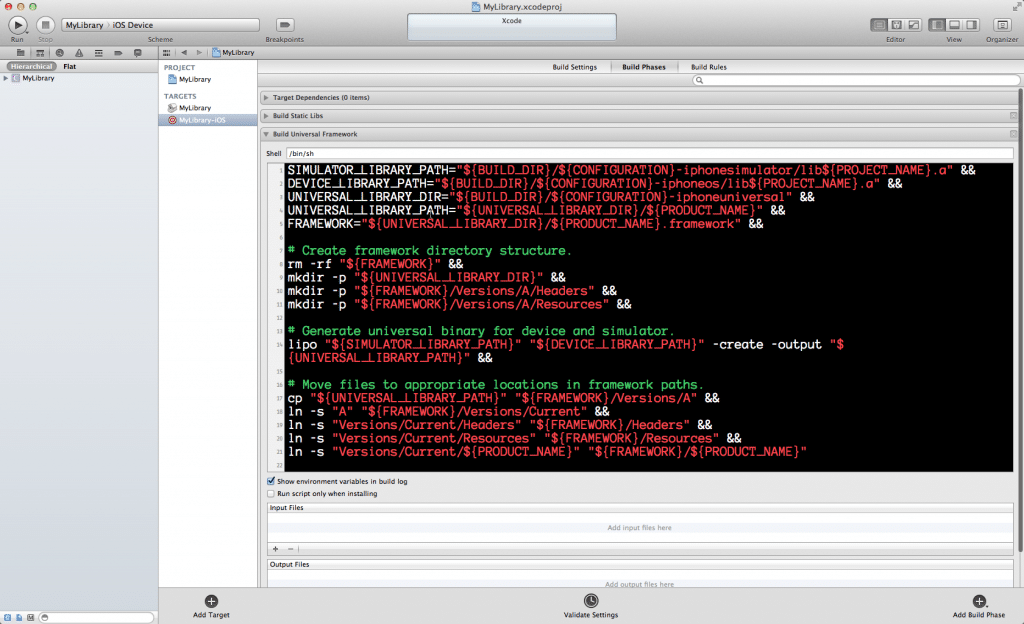Collapse Build Universal Framework phase
The height and width of the screenshot is (624, 1024).
[x=266, y=134]
